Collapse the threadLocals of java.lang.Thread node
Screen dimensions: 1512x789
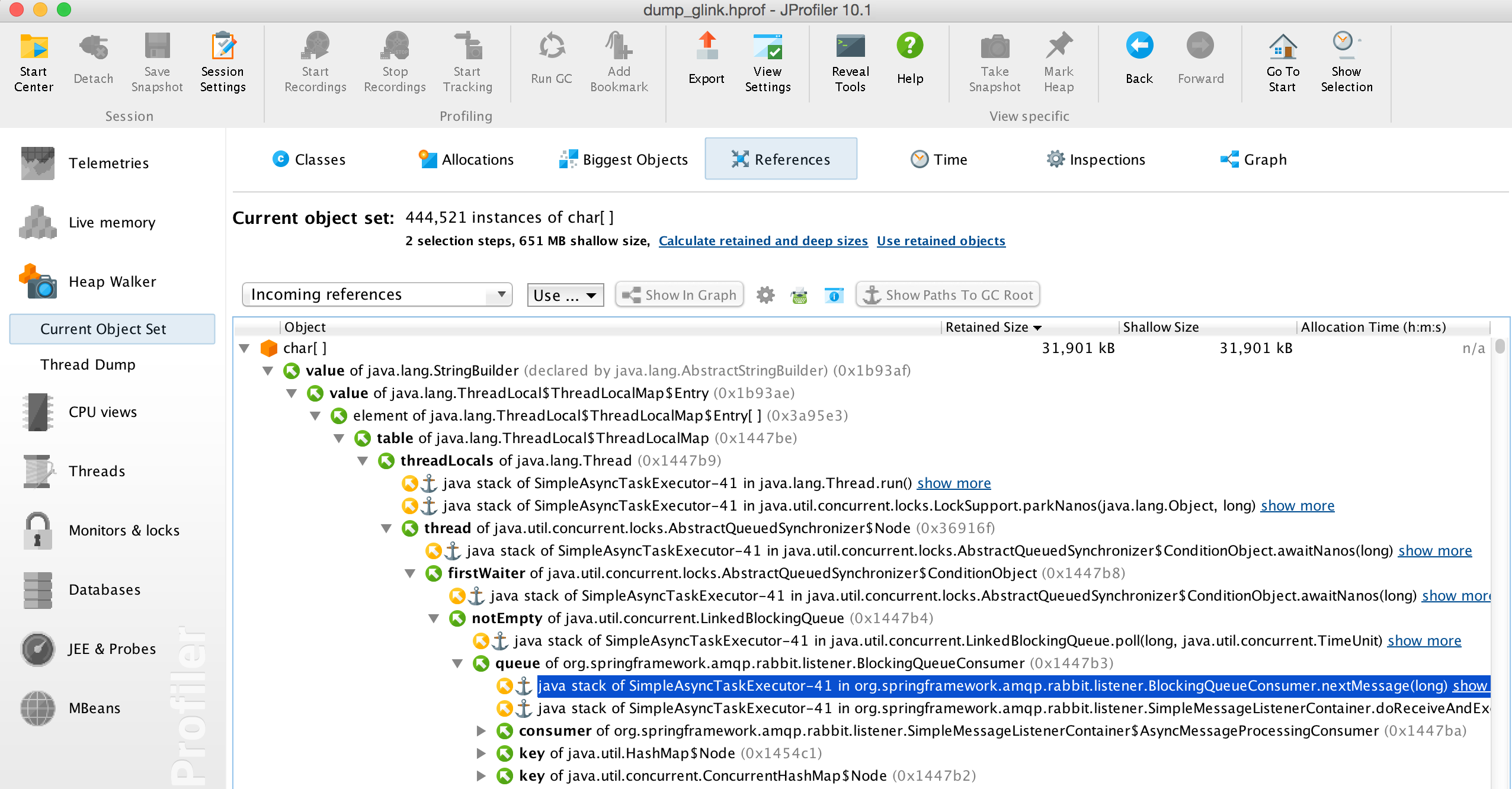pos(363,461)
